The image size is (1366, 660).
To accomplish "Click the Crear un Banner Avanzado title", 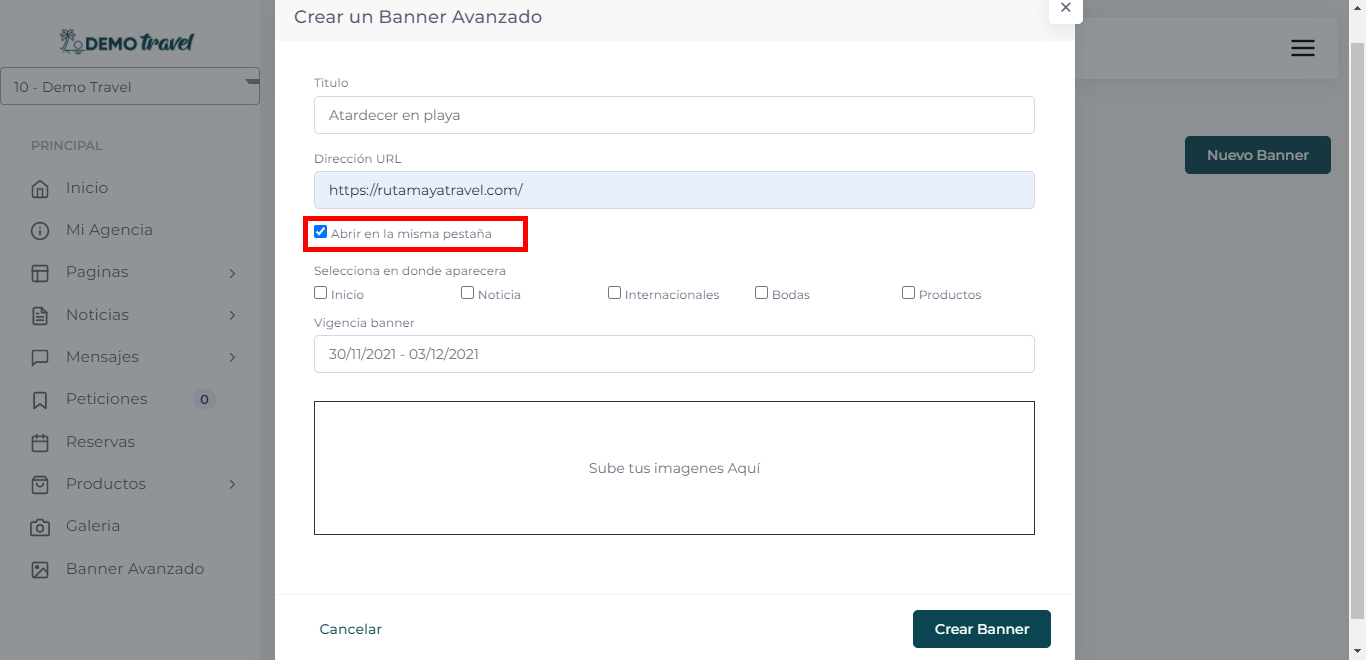I will tap(418, 17).
